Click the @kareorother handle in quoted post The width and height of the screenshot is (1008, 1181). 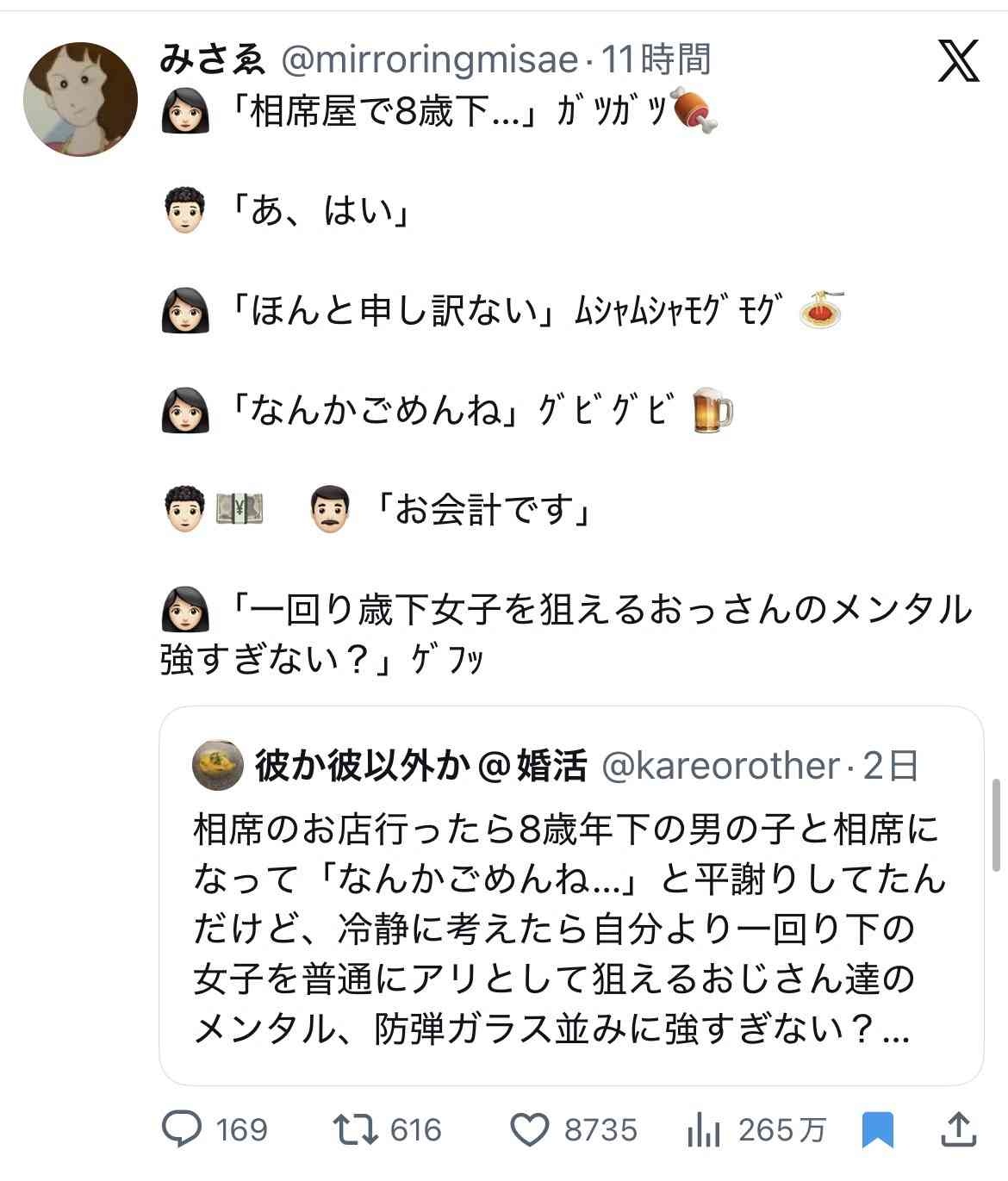click(x=719, y=765)
